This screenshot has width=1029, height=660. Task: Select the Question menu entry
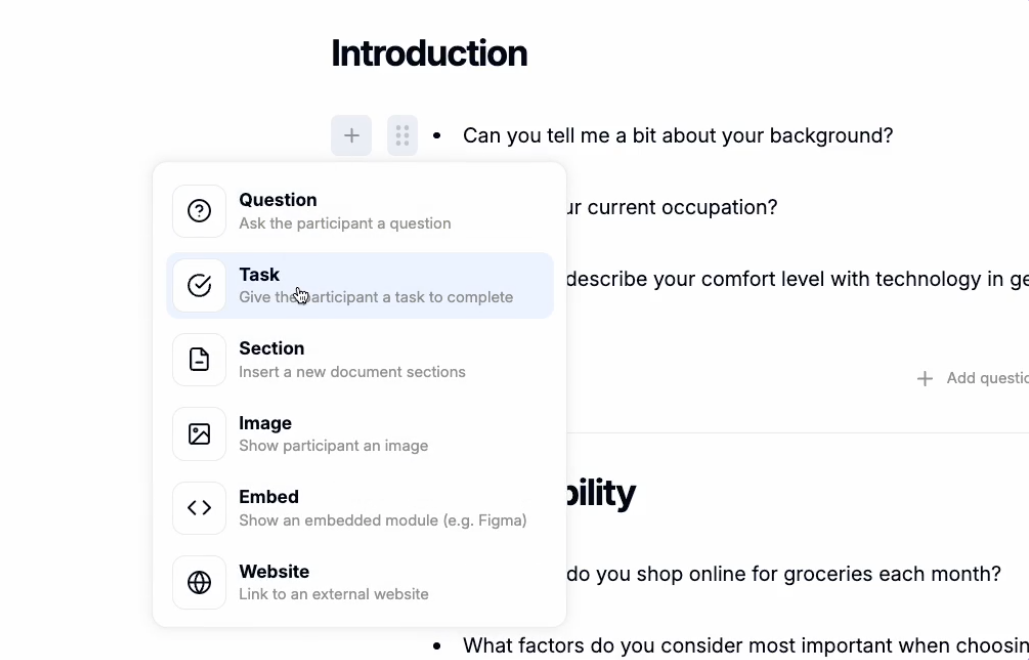(360, 211)
